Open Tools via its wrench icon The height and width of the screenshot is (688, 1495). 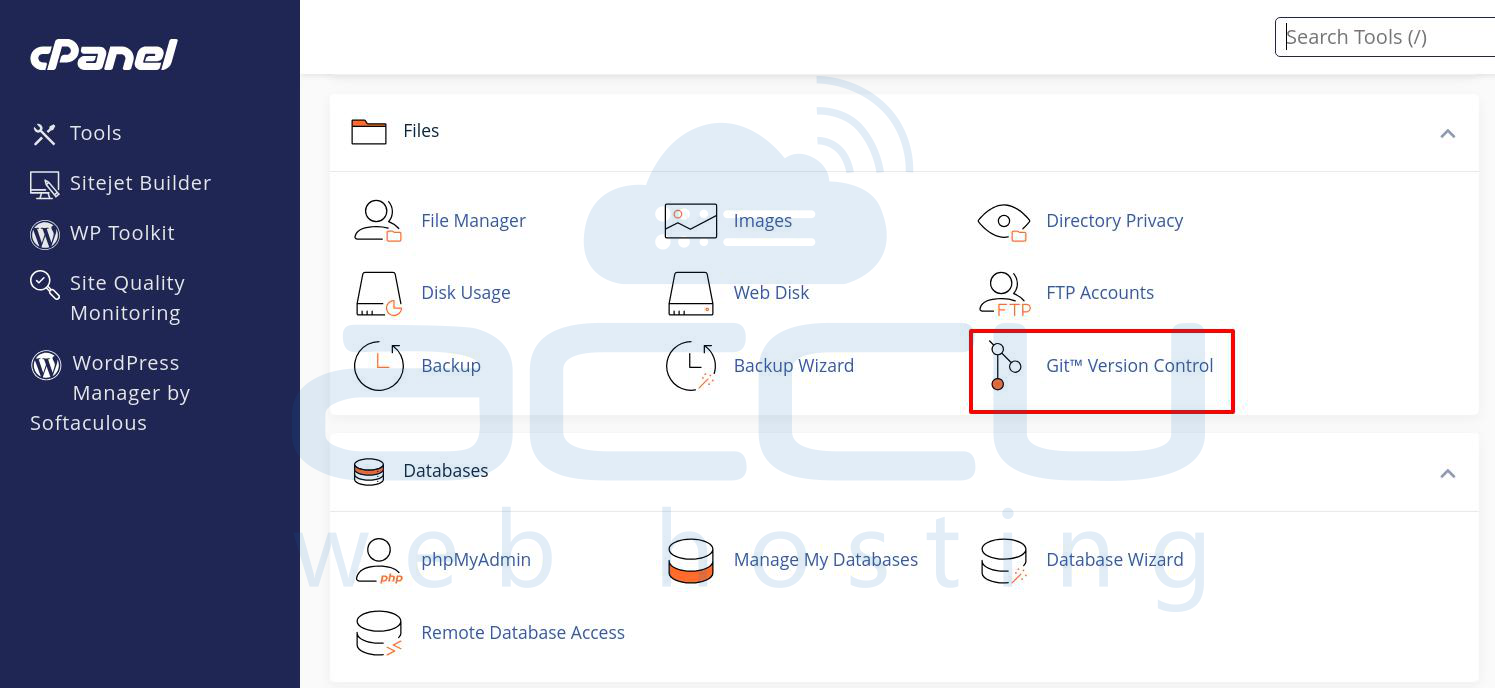(44, 134)
